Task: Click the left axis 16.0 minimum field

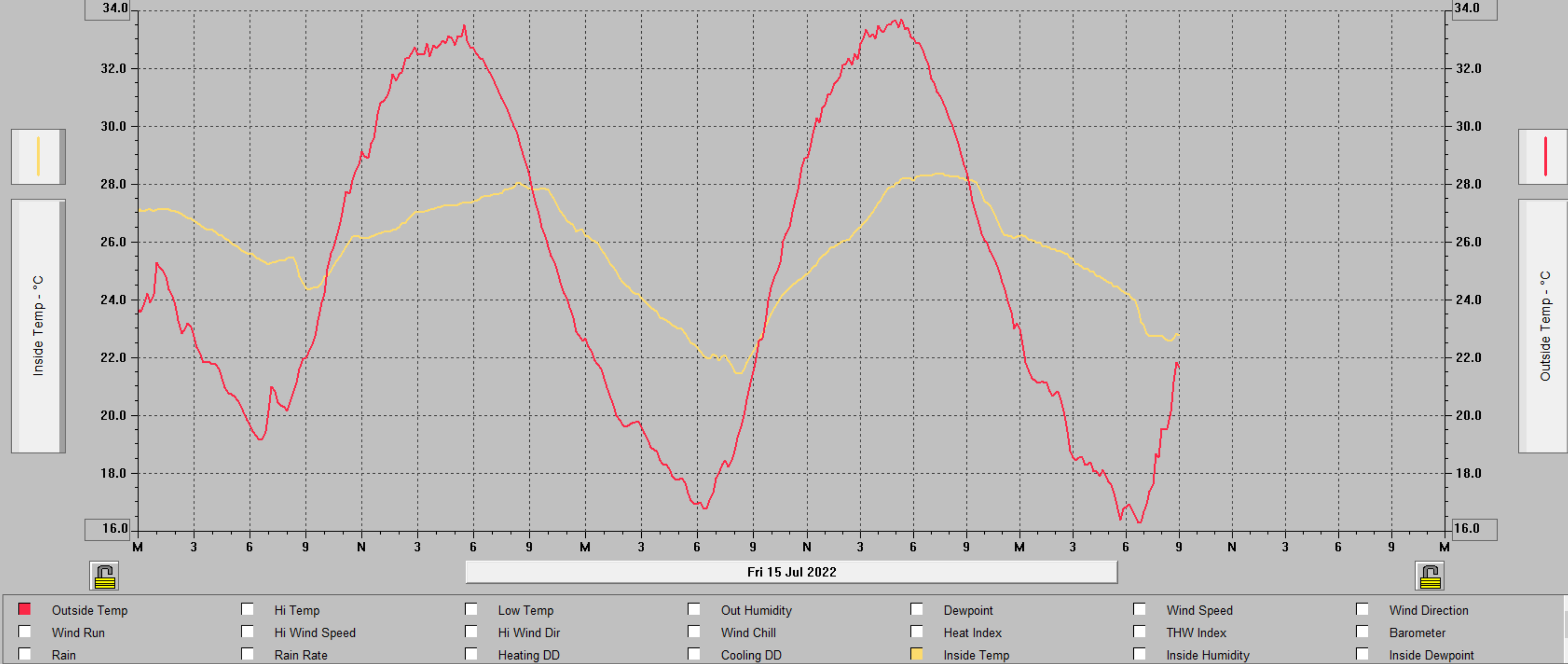Action: (108, 529)
